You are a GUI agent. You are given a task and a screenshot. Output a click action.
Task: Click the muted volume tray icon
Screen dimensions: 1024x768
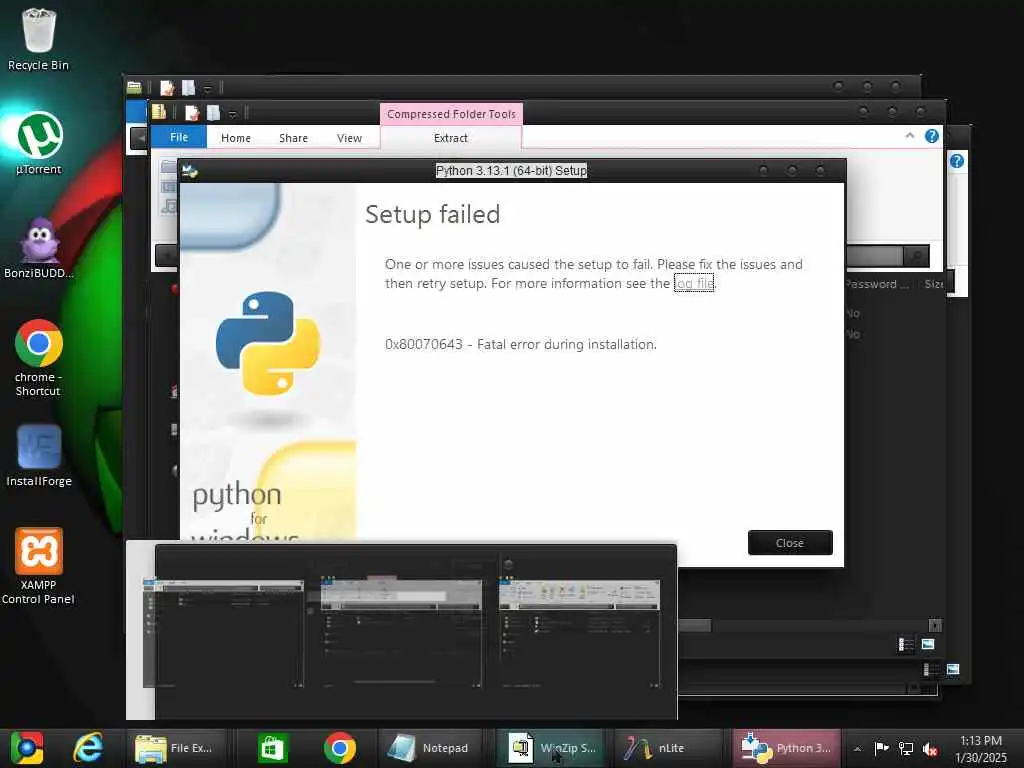point(930,748)
